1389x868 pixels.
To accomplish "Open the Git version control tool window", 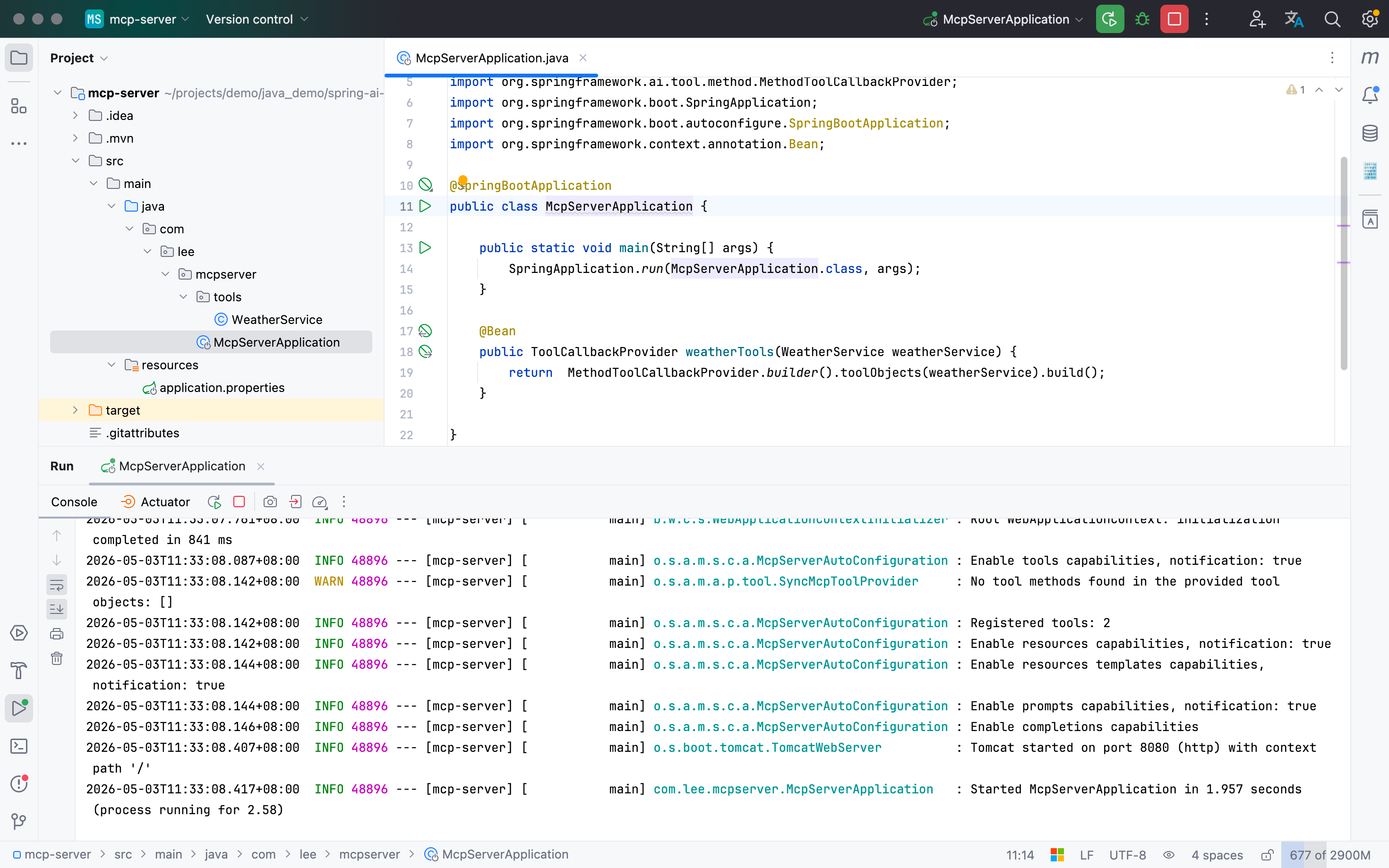I will [19, 821].
